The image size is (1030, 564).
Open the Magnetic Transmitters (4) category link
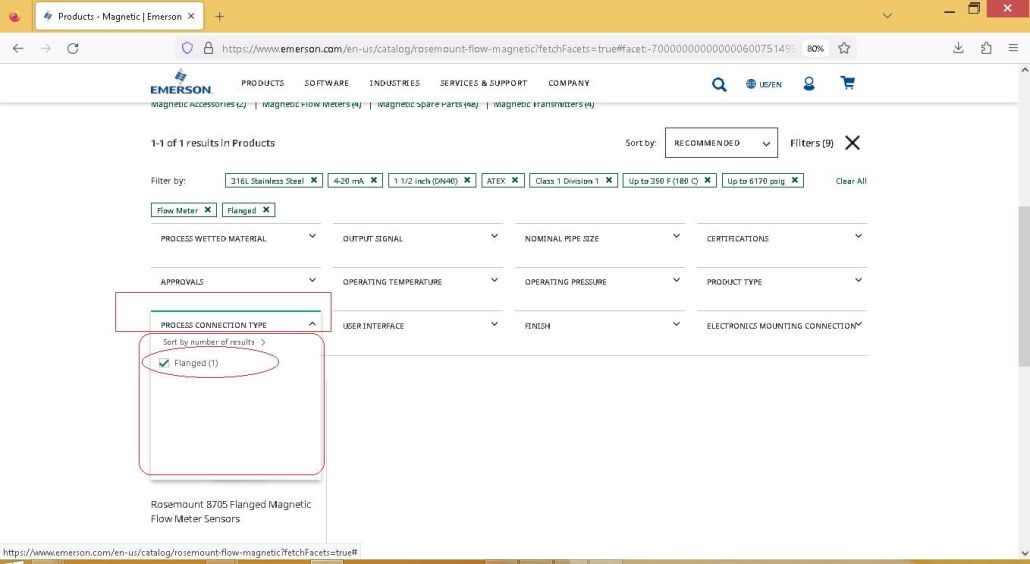click(544, 104)
